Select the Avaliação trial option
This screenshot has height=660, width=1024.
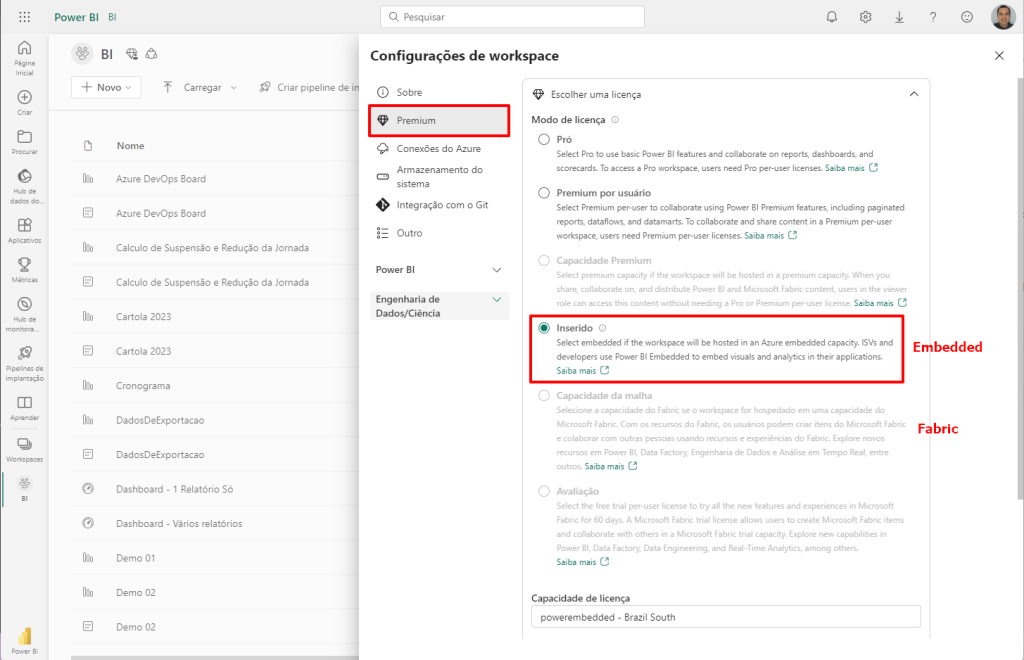point(543,491)
